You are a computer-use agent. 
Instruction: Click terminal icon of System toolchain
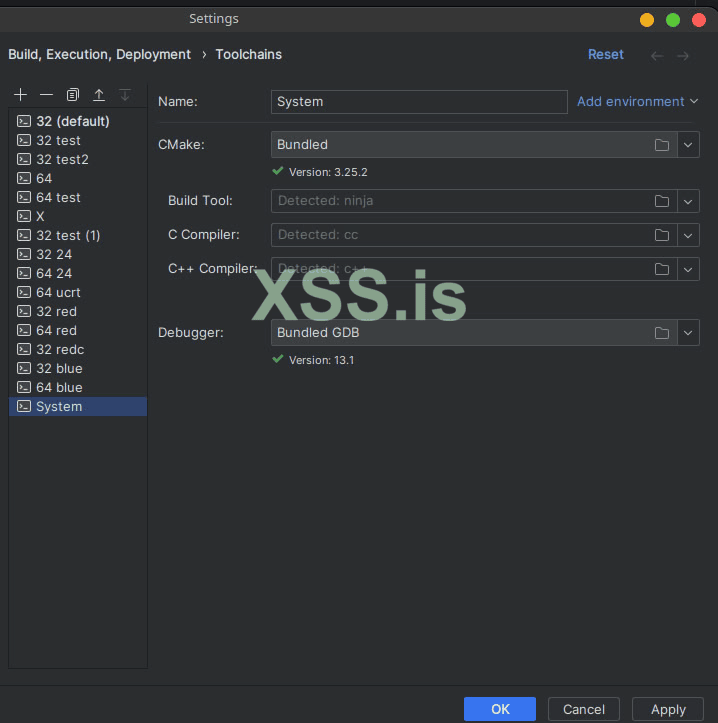tap(24, 406)
